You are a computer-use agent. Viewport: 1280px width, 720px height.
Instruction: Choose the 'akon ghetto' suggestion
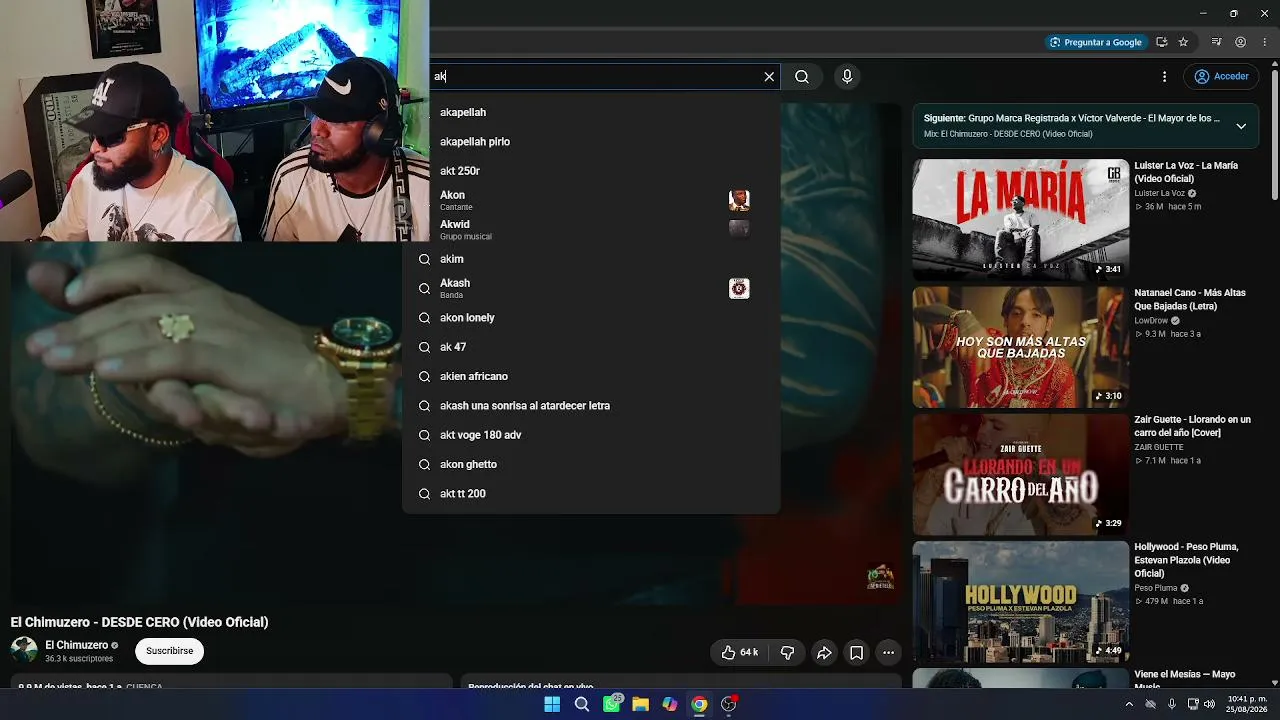pyautogui.click(x=591, y=464)
